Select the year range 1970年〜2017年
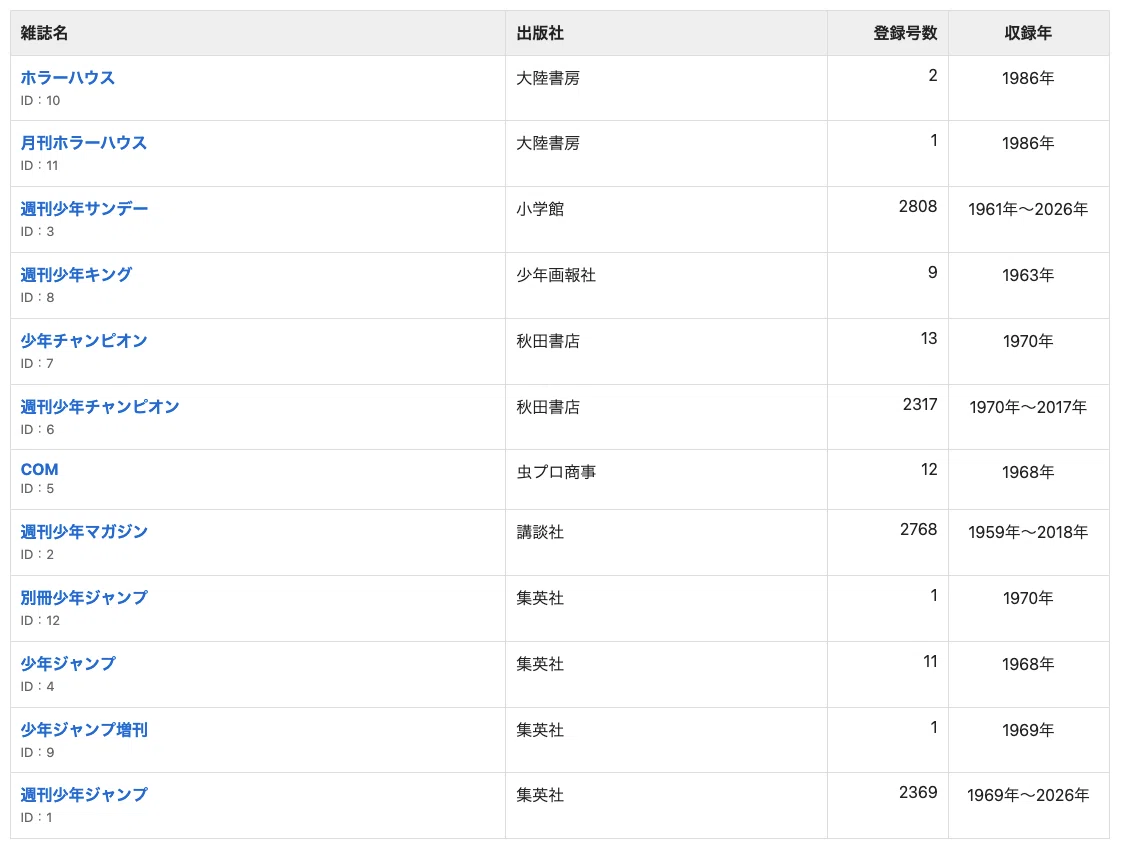The height and width of the screenshot is (851, 1121). (1028, 407)
